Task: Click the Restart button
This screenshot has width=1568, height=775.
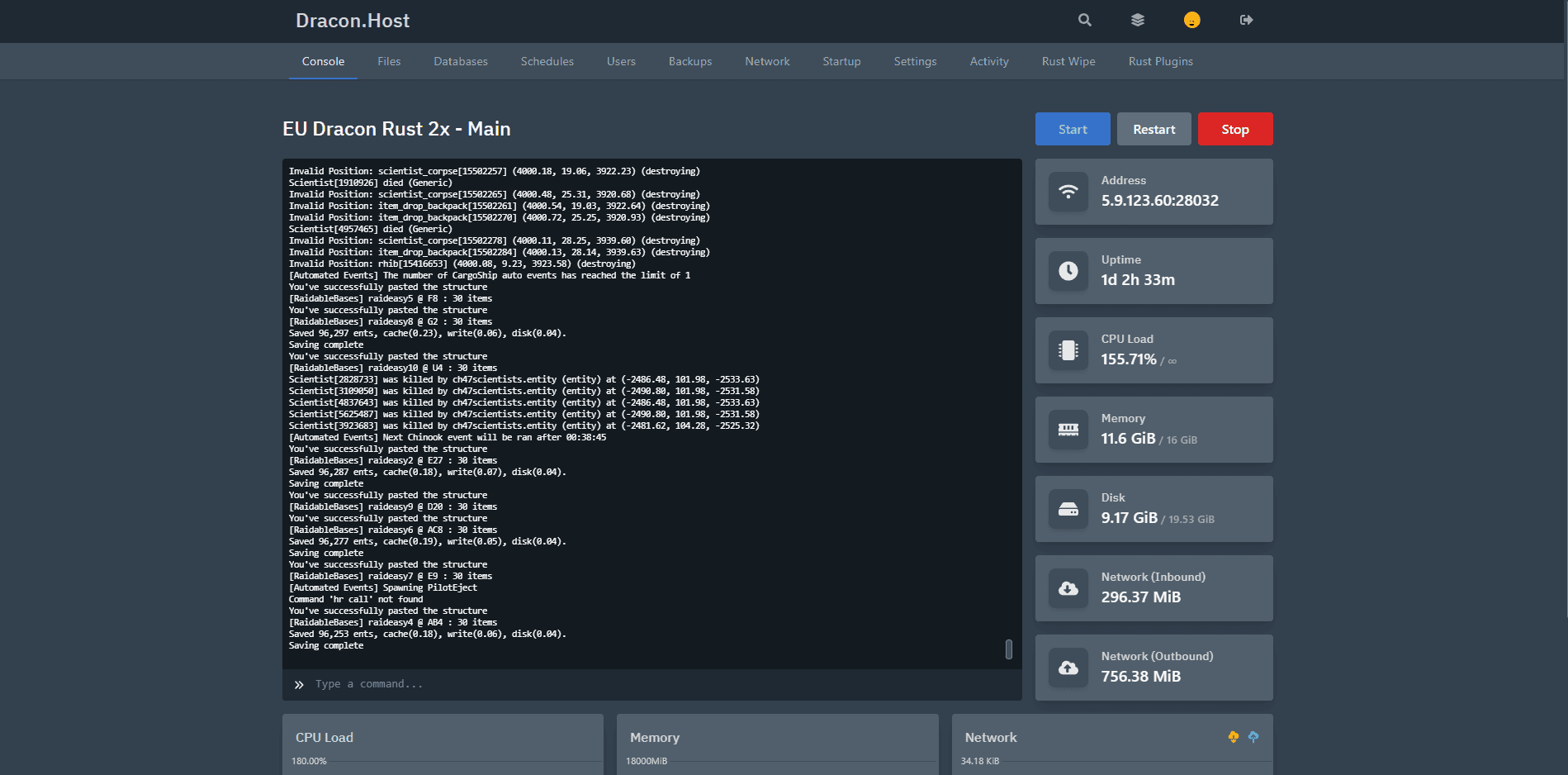Action: pyautogui.click(x=1153, y=129)
